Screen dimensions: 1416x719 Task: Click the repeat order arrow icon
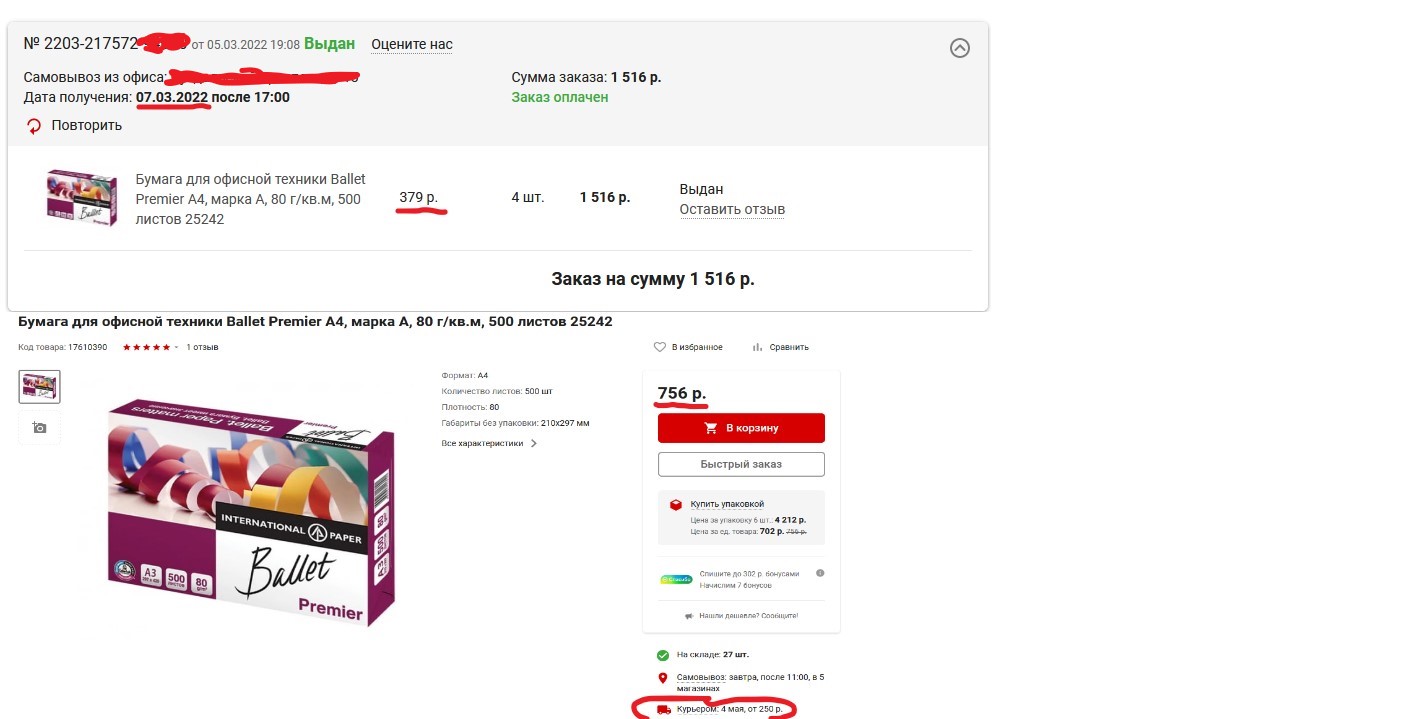click(x=34, y=126)
